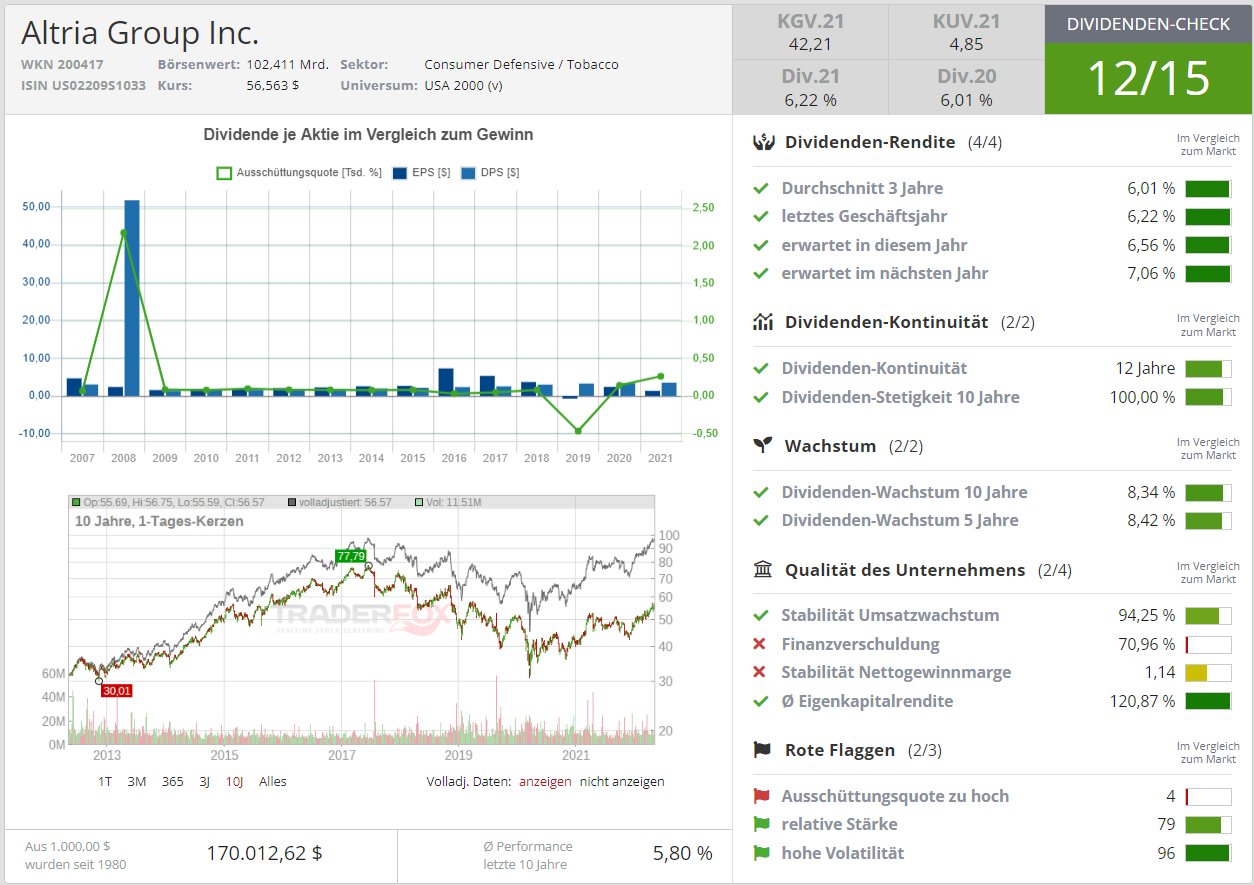Click the USA 2000 (v) Universum value
The height and width of the screenshot is (885, 1254).
coord(464,85)
